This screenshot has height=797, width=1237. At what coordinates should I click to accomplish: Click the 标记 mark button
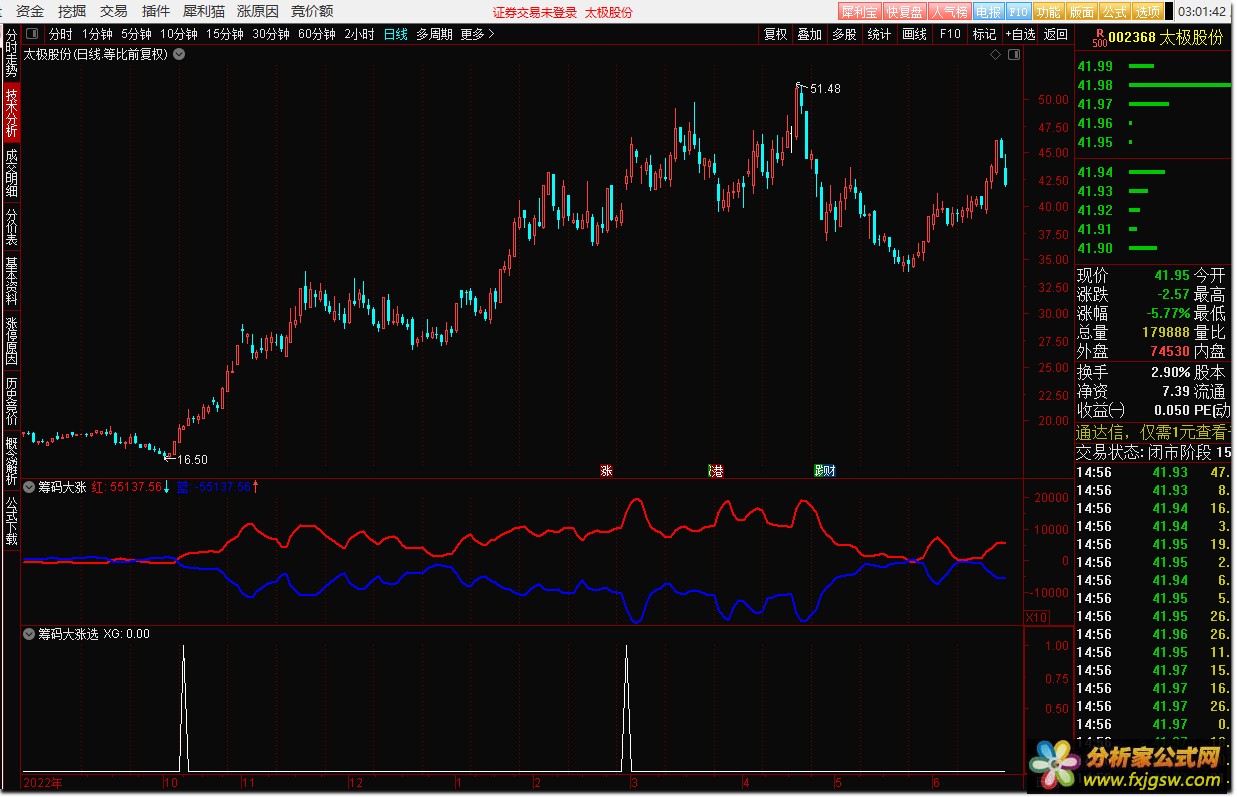pyautogui.click(x=984, y=34)
